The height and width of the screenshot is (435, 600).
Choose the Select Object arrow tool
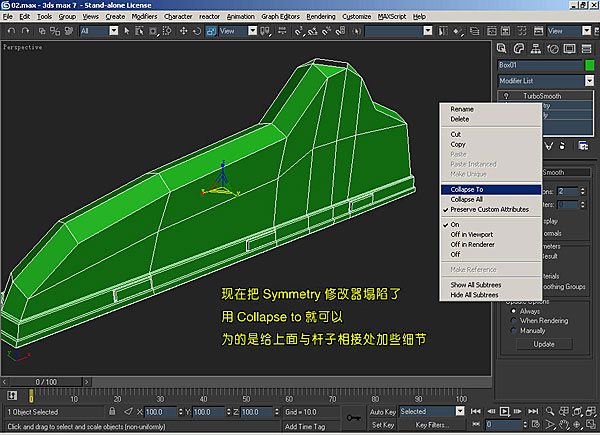click(x=127, y=31)
